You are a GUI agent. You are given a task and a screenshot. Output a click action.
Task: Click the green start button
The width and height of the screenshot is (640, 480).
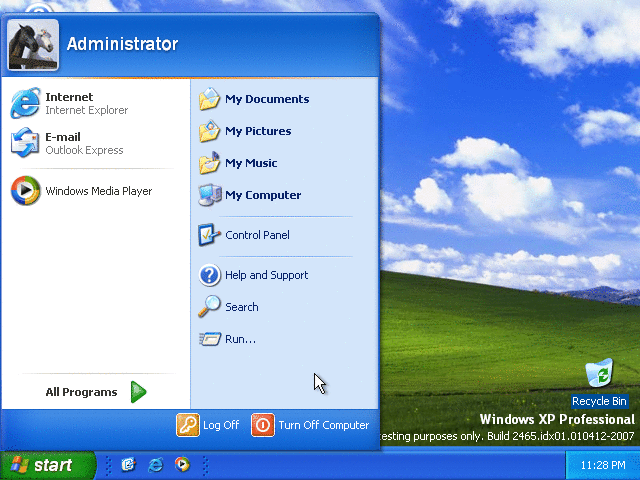tap(48, 465)
